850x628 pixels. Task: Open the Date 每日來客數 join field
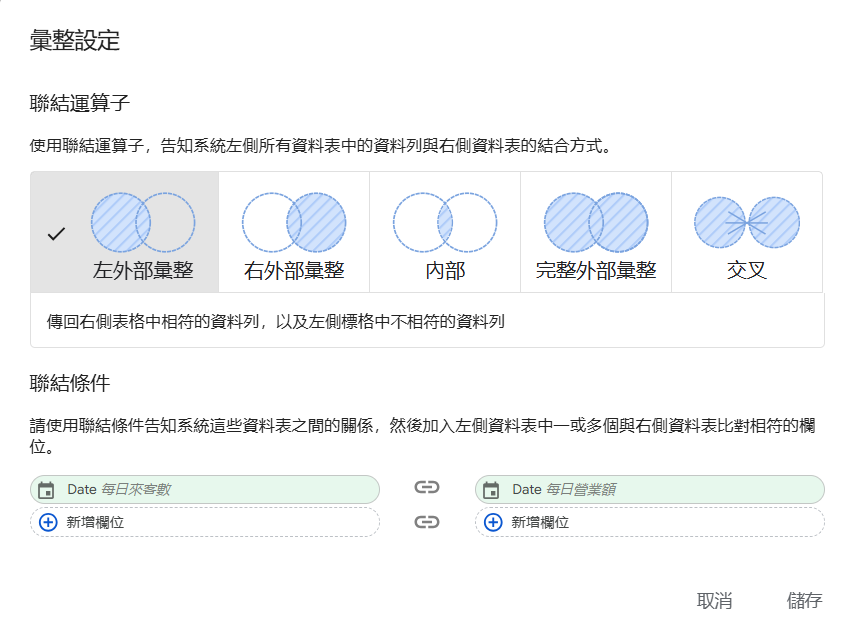(x=205, y=489)
